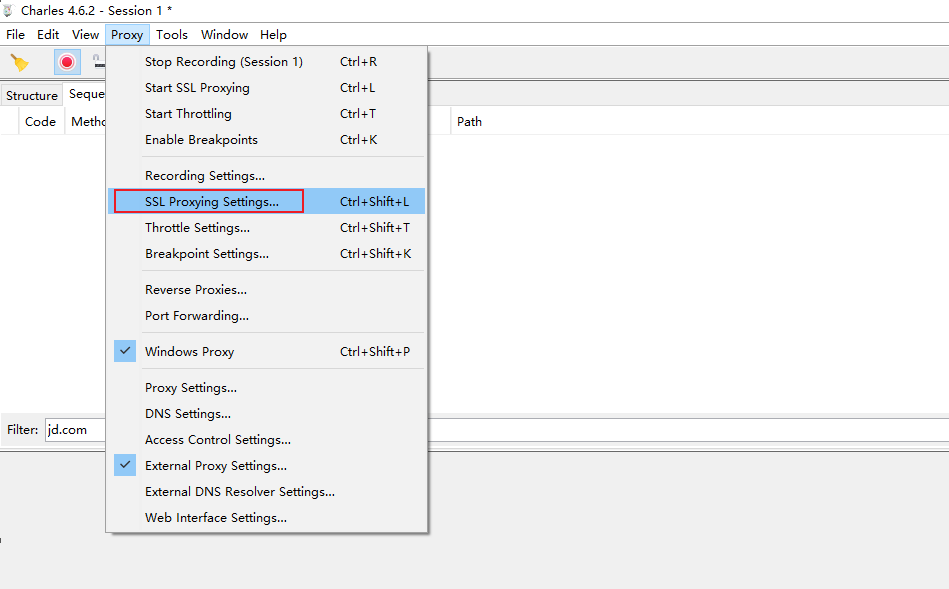949x589 pixels.
Task: Open Throttle Settings entry
Action: click(197, 228)
